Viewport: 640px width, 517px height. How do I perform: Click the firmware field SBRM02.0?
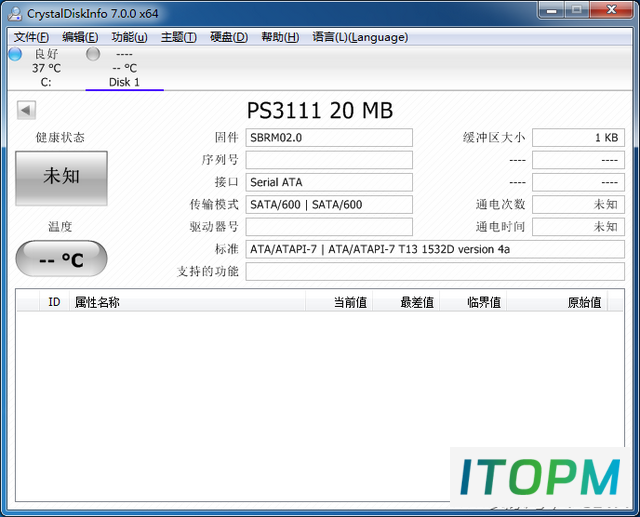pos(329,138)
